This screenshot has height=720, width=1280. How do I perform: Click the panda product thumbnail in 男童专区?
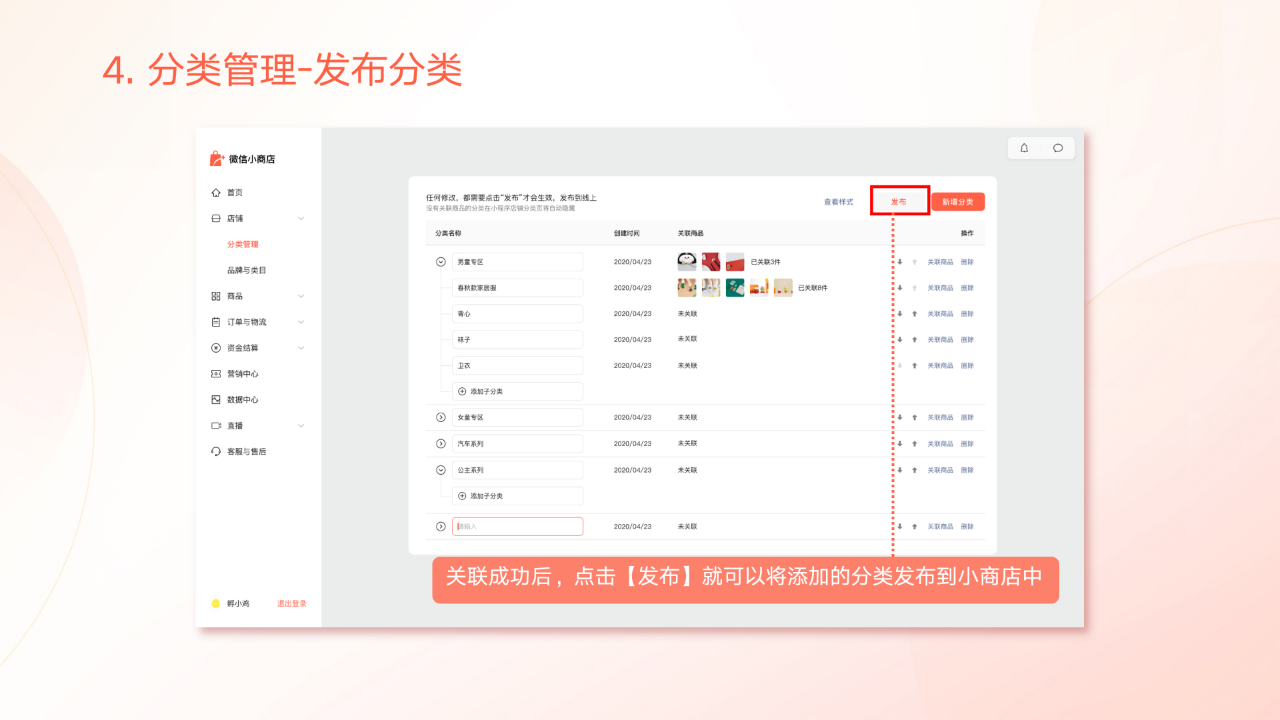(x=687, y=262)
